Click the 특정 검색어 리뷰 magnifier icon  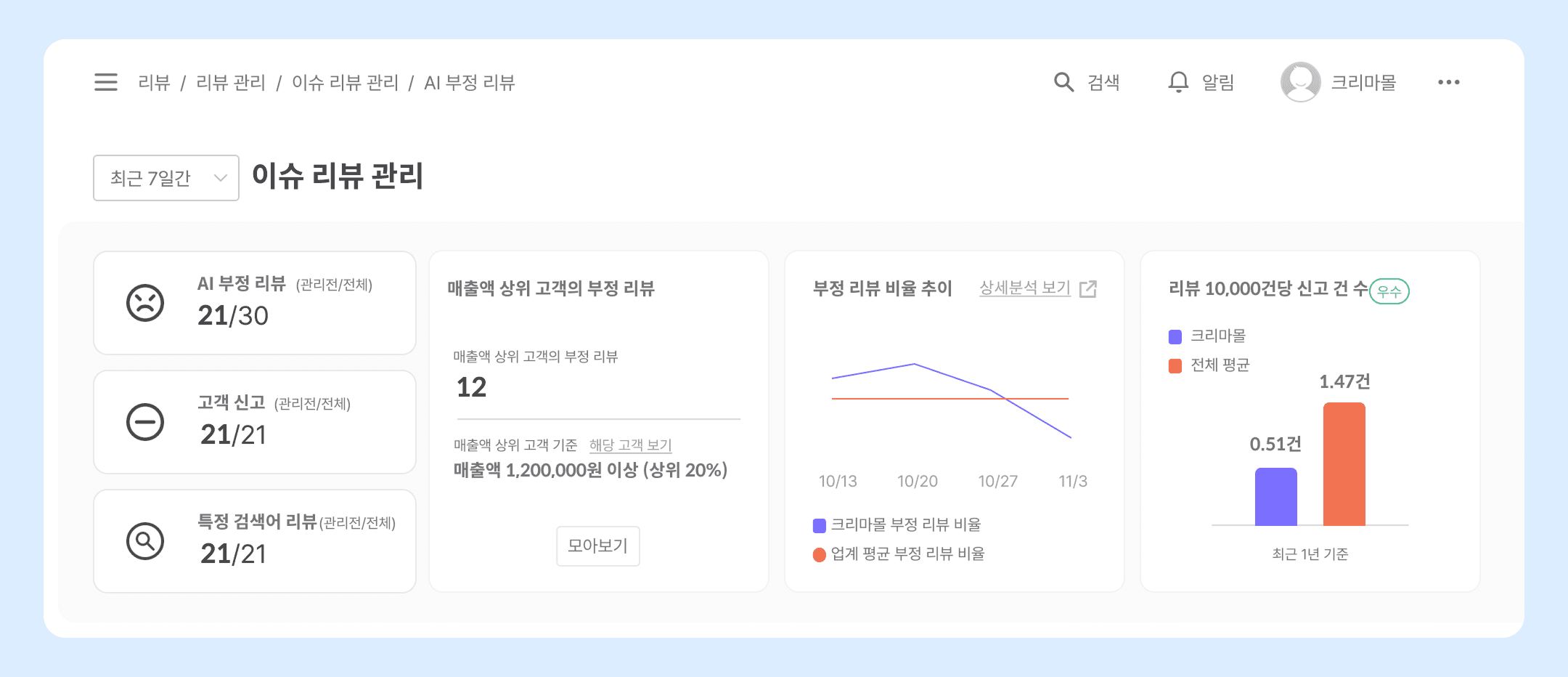145,541
